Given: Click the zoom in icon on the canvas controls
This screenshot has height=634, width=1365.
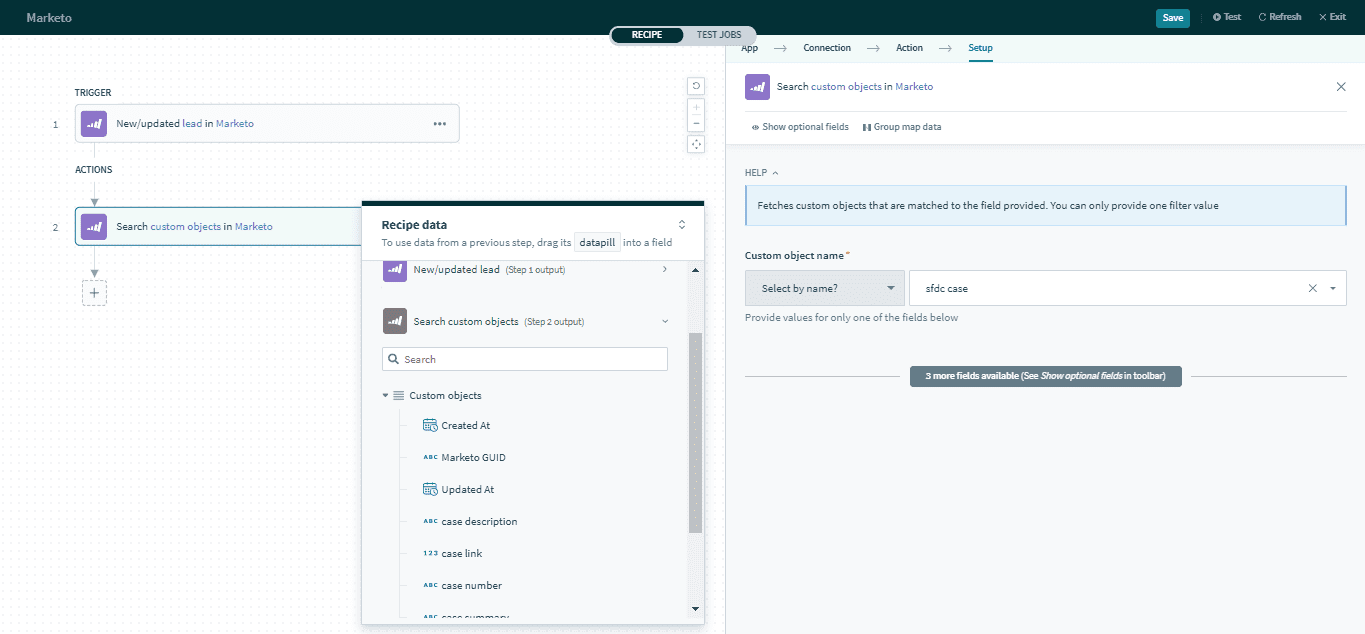Looking at the screenshot, I should pyautogui.click(x=696, y=106).
